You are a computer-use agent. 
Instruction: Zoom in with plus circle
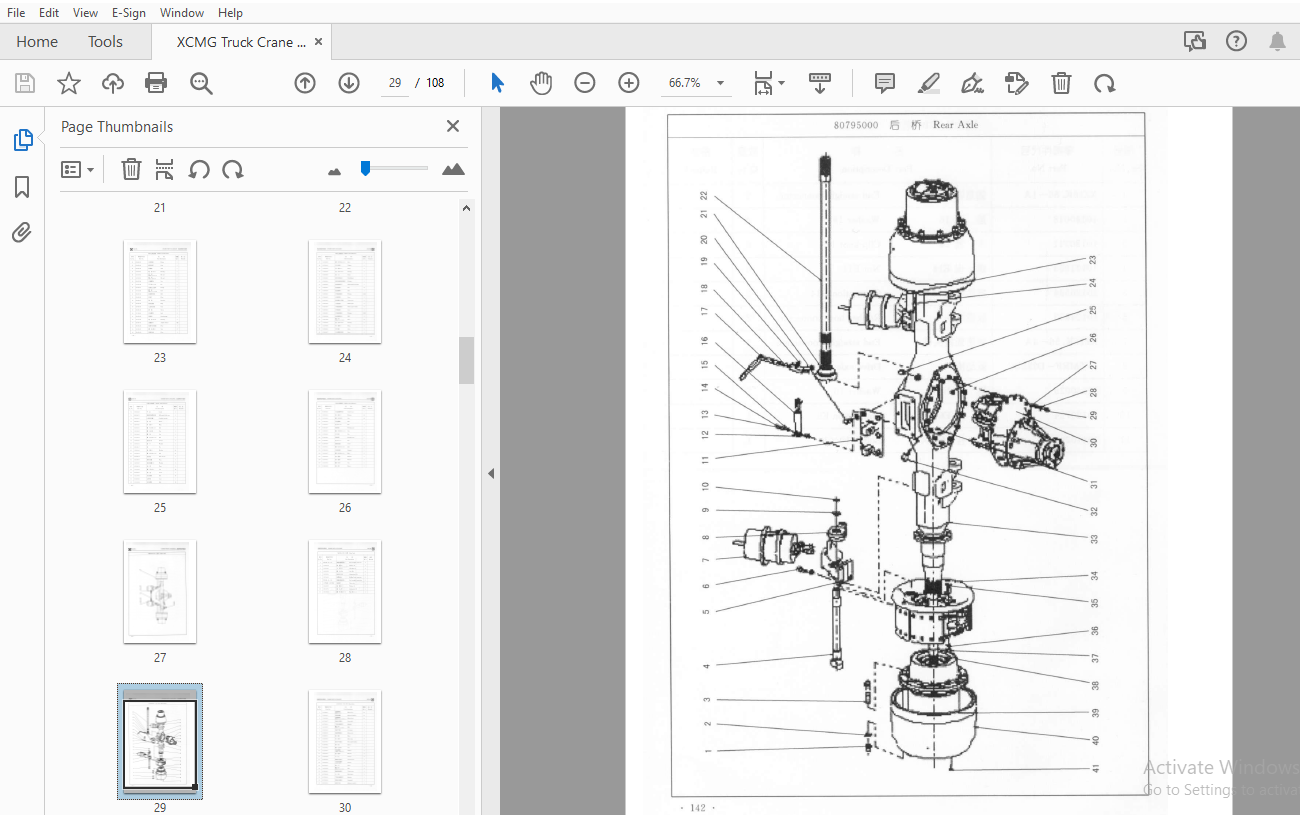629,83
